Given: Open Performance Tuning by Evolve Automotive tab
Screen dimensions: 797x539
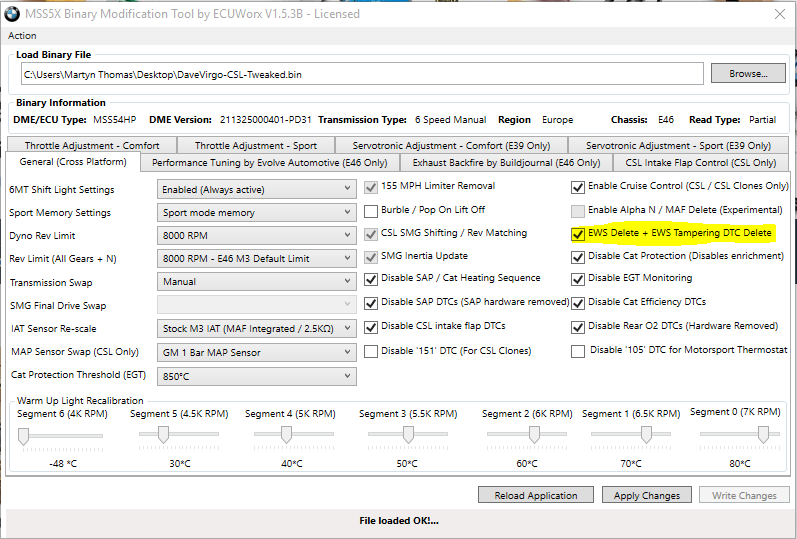Looking at the screenshot, I should point(269,163).
